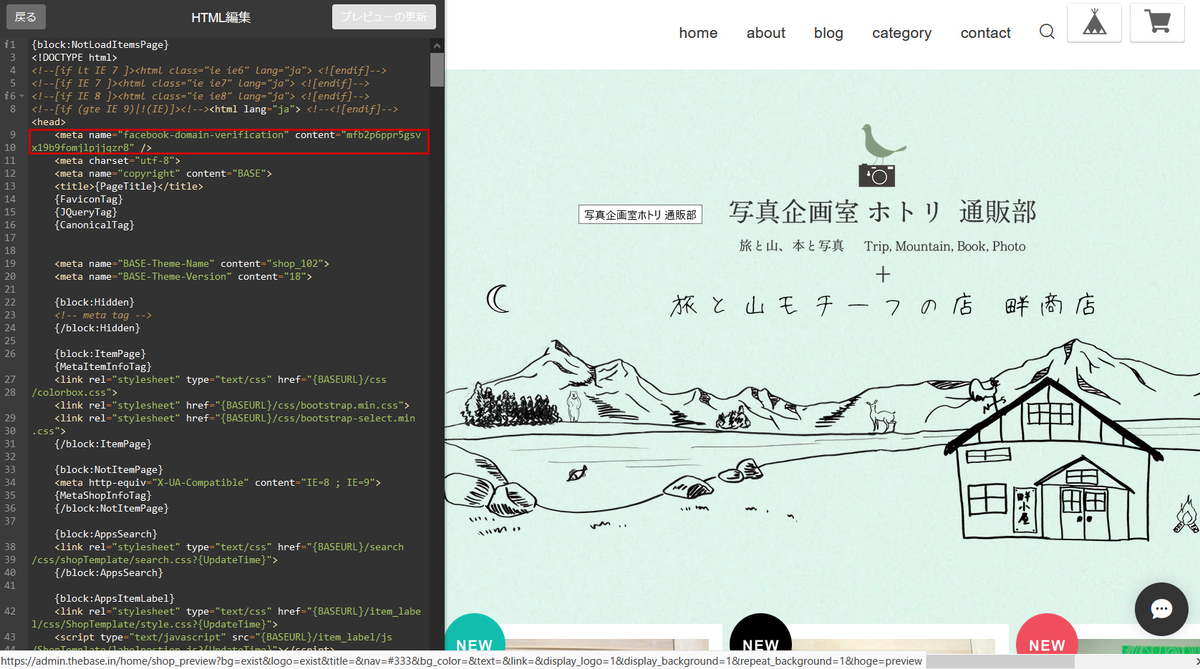Open the shopping cart icon
This screenshot has width=1200, height=669.
coord(1157,23)
